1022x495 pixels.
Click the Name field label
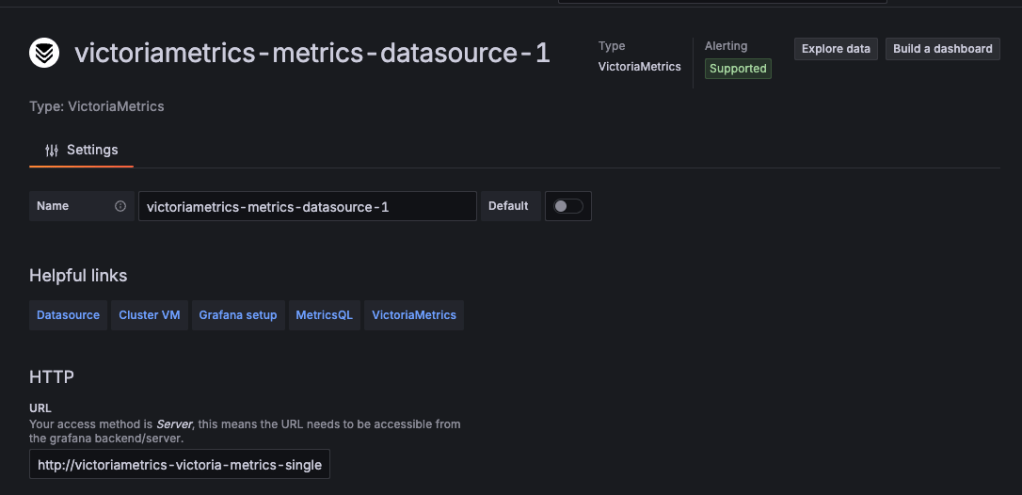coord(53,206)
